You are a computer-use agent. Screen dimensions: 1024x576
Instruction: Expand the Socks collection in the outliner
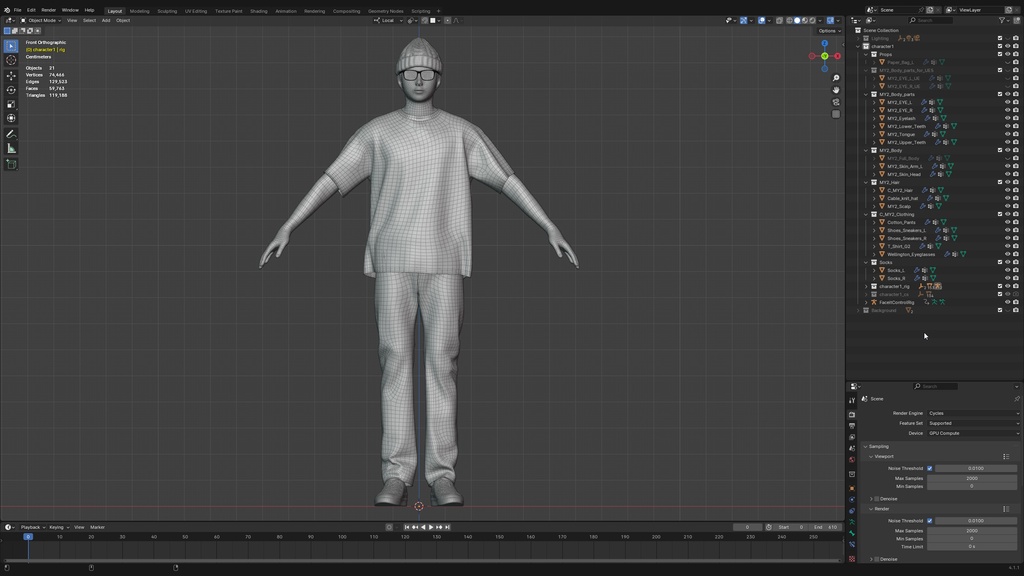[x=866, y=262]
